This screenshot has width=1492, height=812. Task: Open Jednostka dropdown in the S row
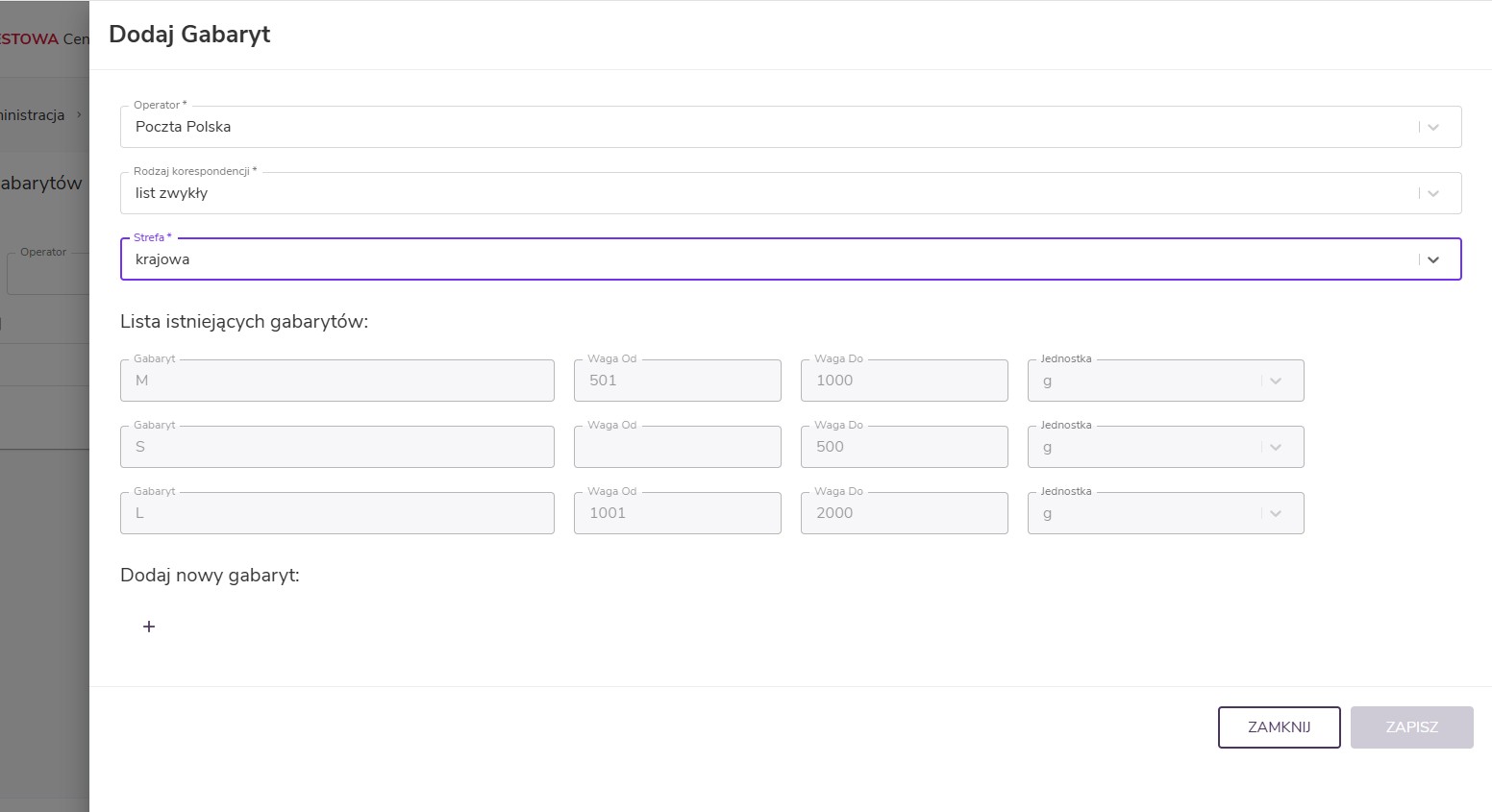[x=1275, y=447]
